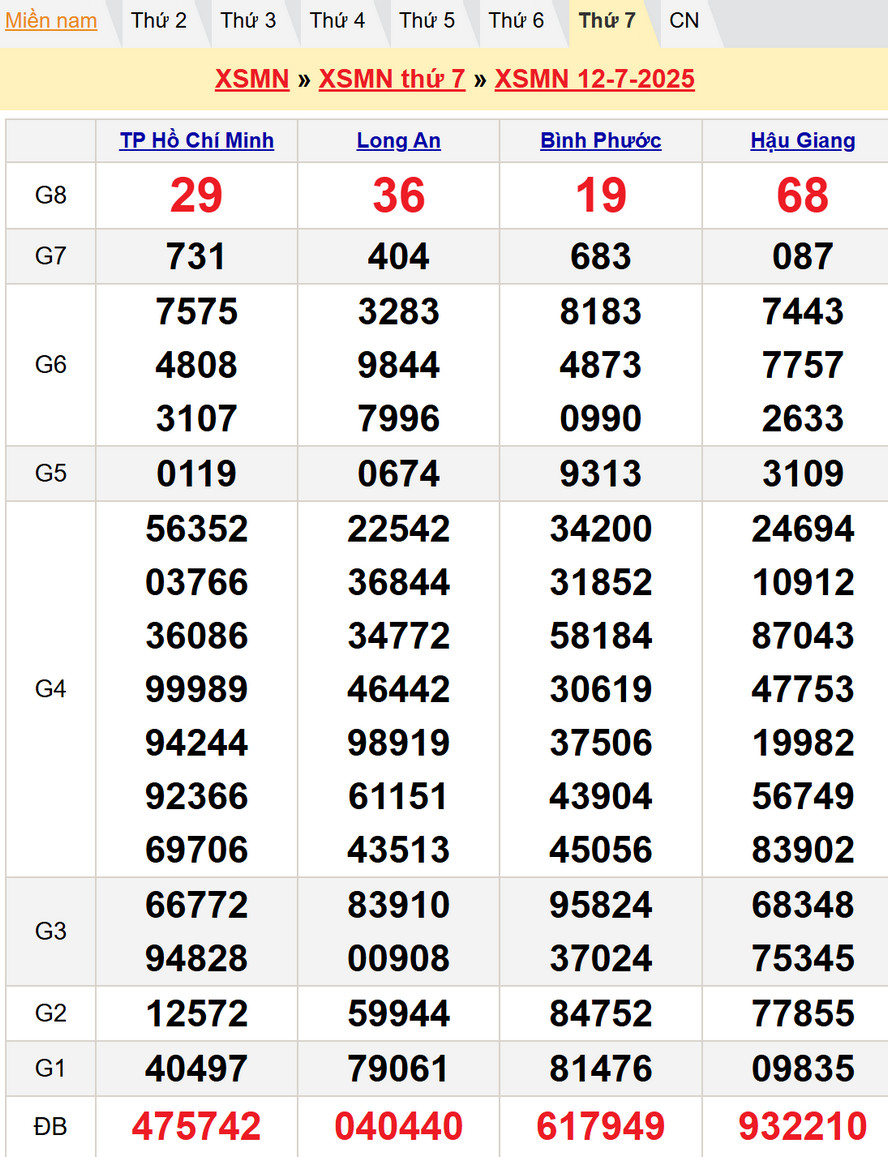Open TP Hồ Chí Minh province link

pyautogui.click(x=196, y=141)
